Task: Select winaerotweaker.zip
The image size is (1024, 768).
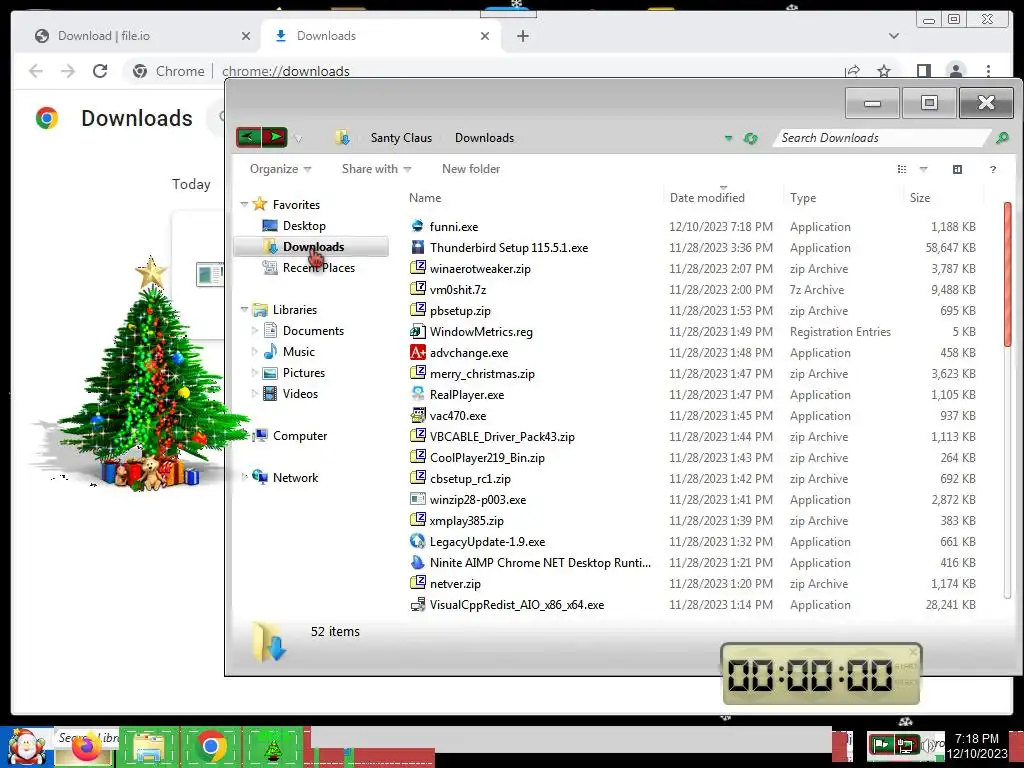Action: tap(480, 268)
